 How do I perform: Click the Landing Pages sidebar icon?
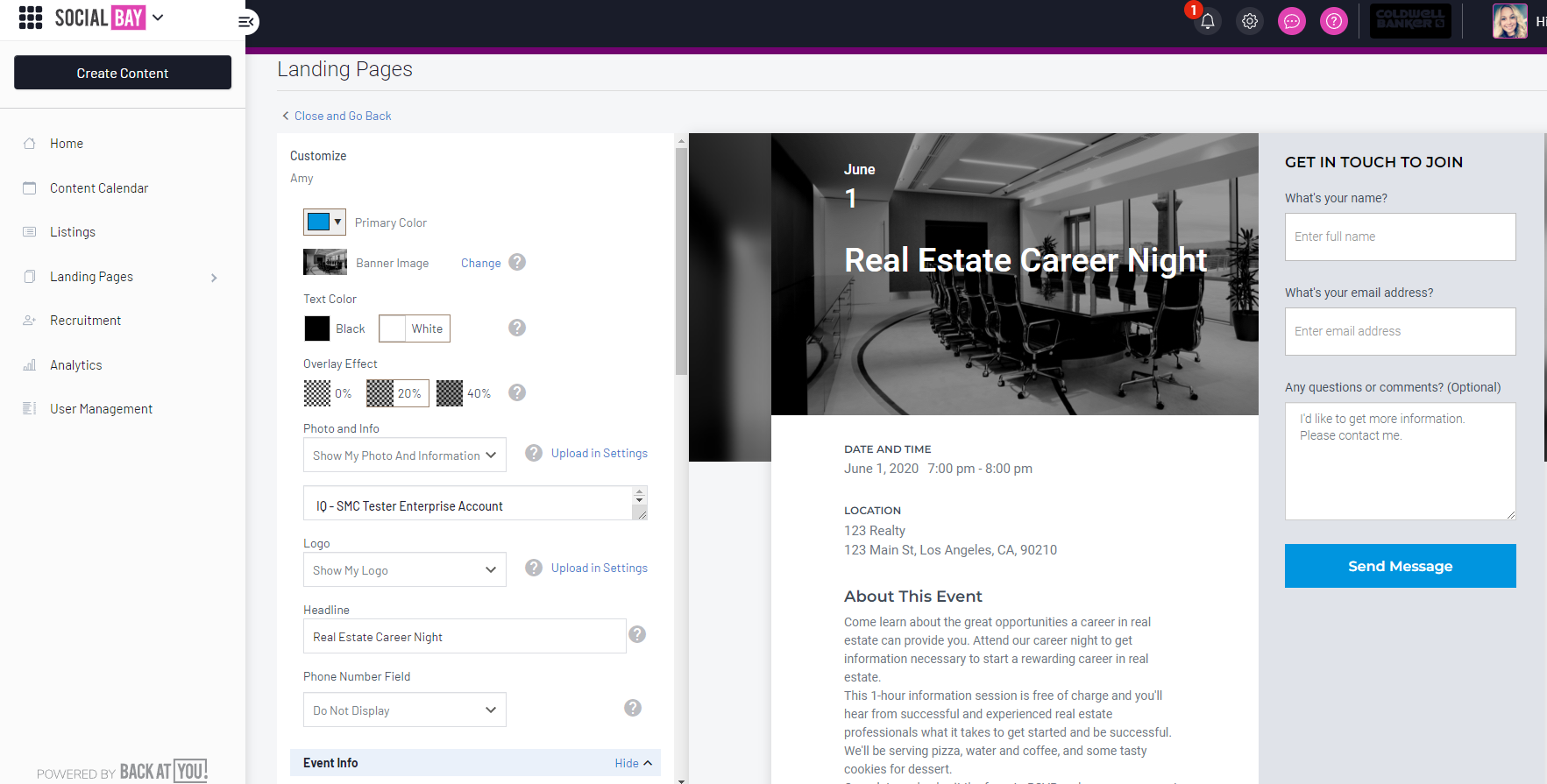[30, 277]
